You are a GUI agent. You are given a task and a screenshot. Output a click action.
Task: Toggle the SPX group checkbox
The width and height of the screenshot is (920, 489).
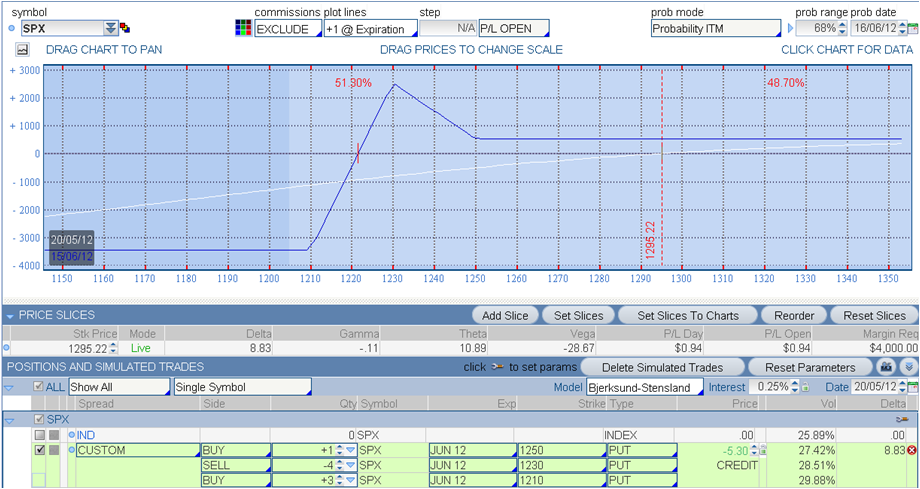click(39, 419)
